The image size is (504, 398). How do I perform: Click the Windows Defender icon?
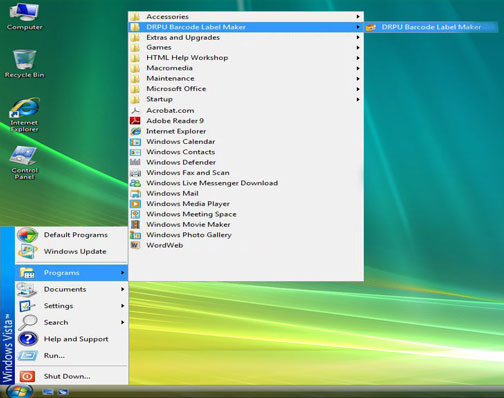(x=135, y=162)
